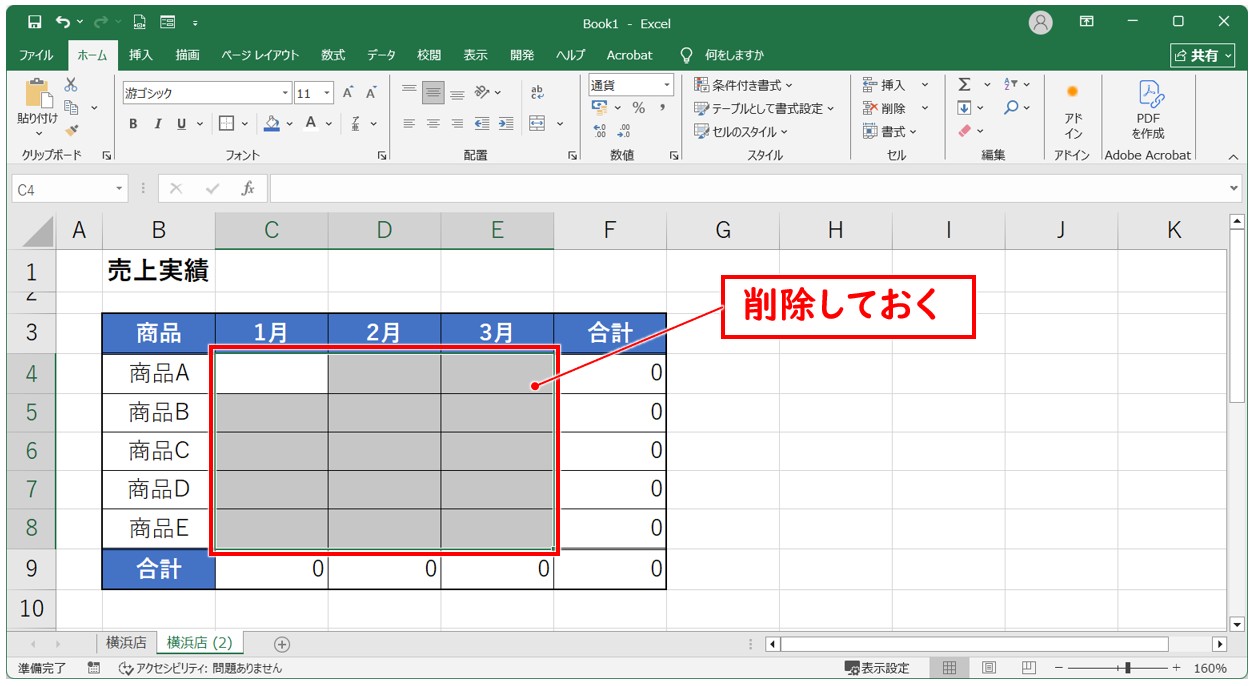Click the fill color paint bucket swatch
Image resolution: width=1255 pixels, height=686 pixels.
[x=271, y=124]
